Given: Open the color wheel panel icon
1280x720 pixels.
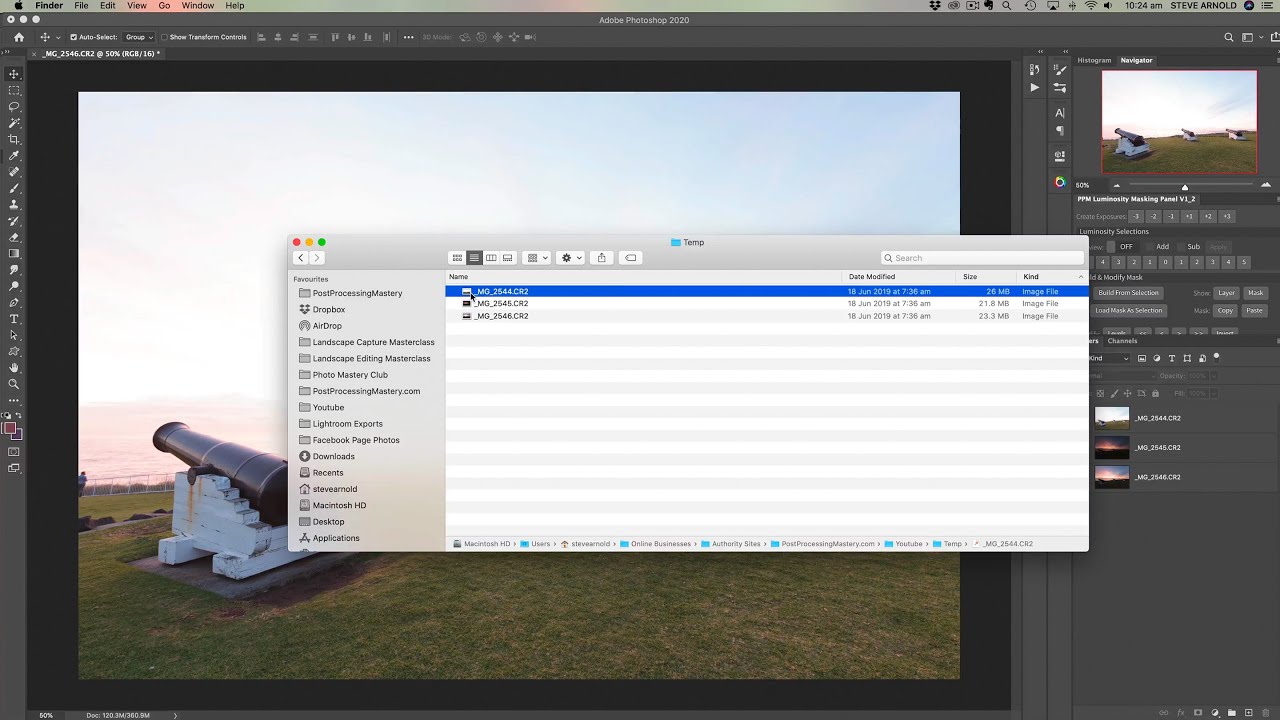Looking at the screenshot, I should [x=1060, y=182].
